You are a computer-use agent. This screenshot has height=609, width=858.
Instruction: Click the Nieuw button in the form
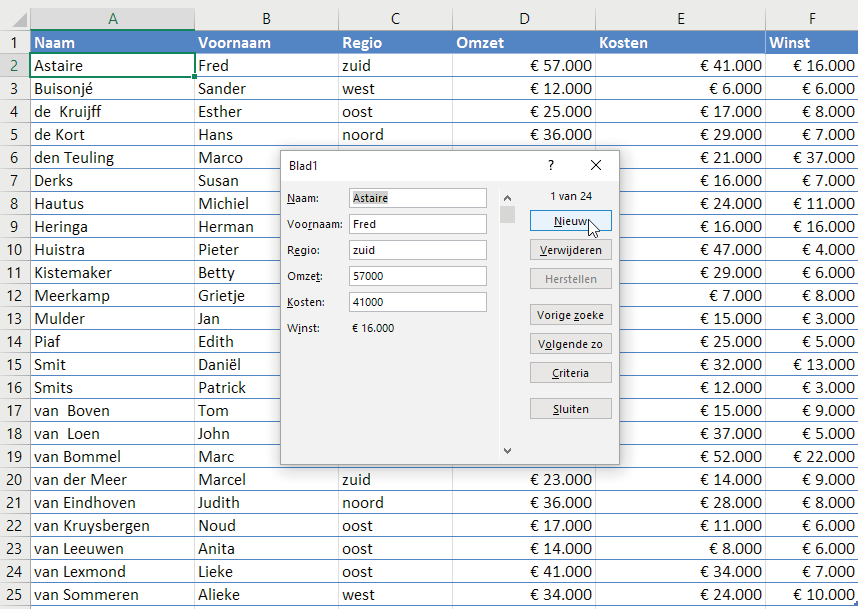click(x=570, y=220)
